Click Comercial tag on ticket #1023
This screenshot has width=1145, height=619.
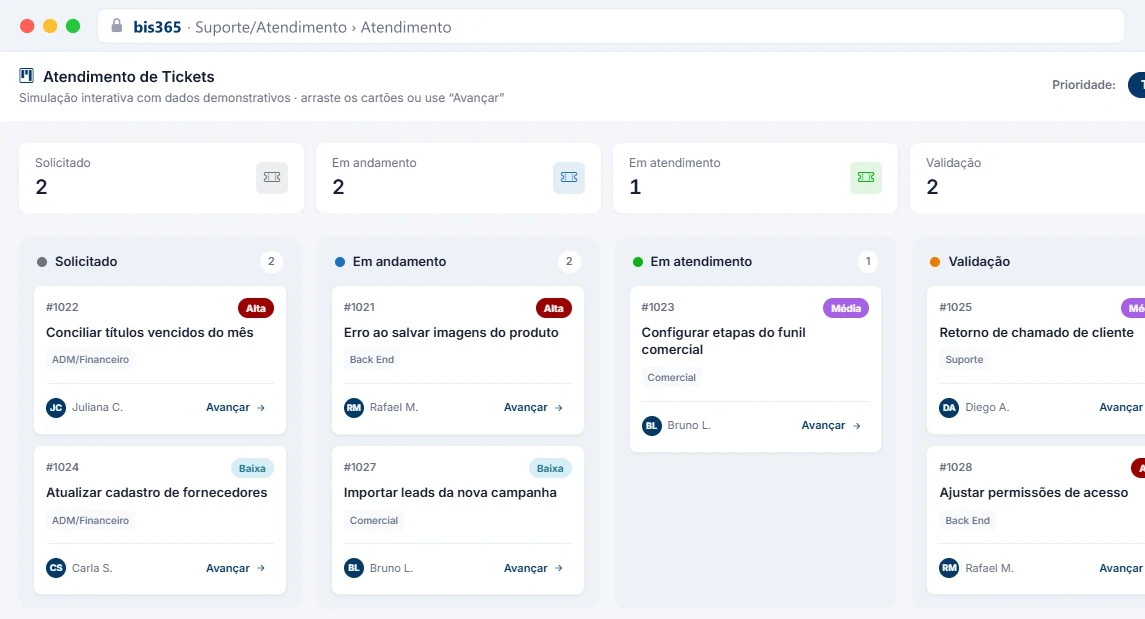tap(672, 377)
